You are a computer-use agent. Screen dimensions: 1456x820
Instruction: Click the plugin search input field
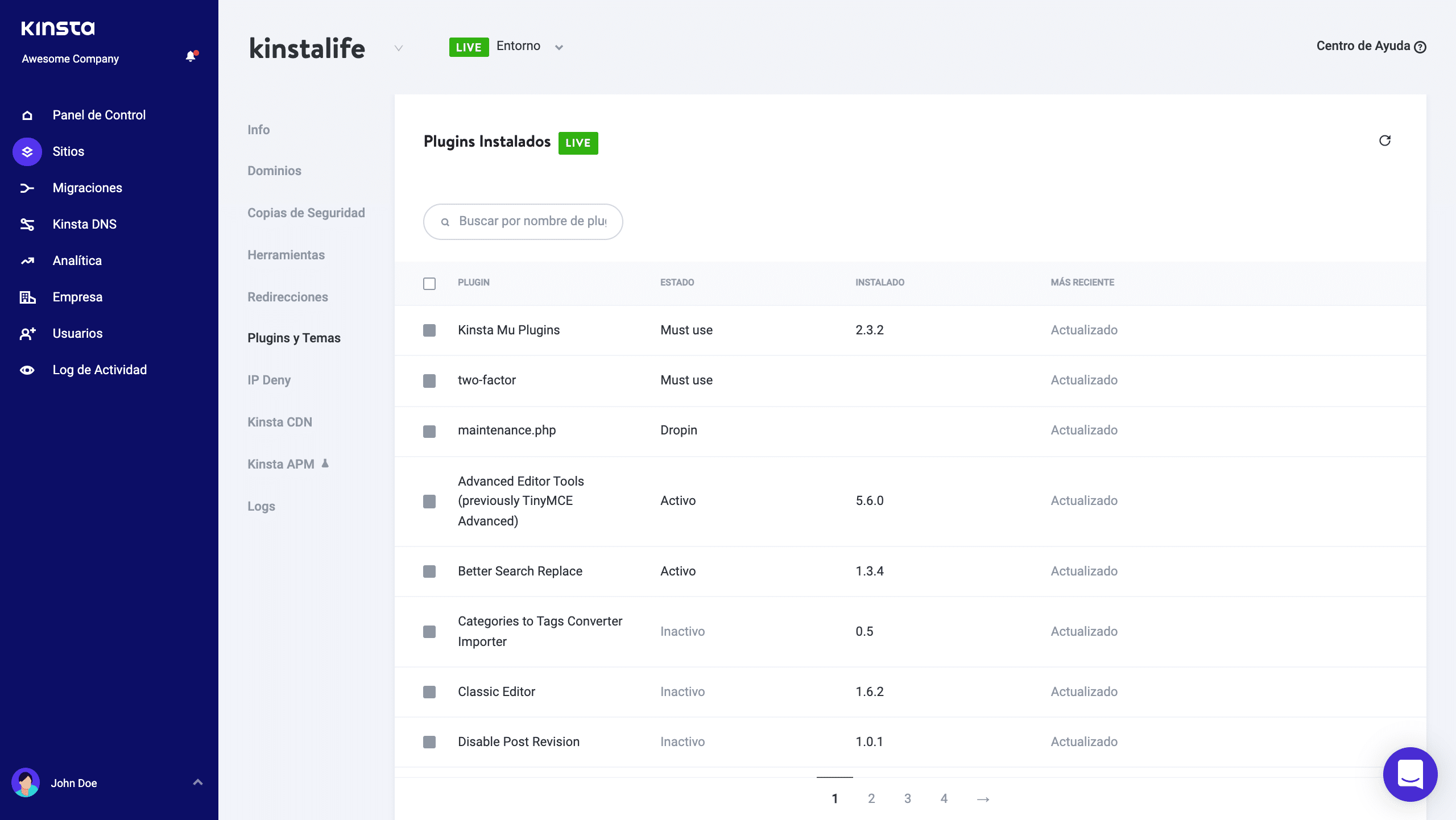[x=523, y=221]
